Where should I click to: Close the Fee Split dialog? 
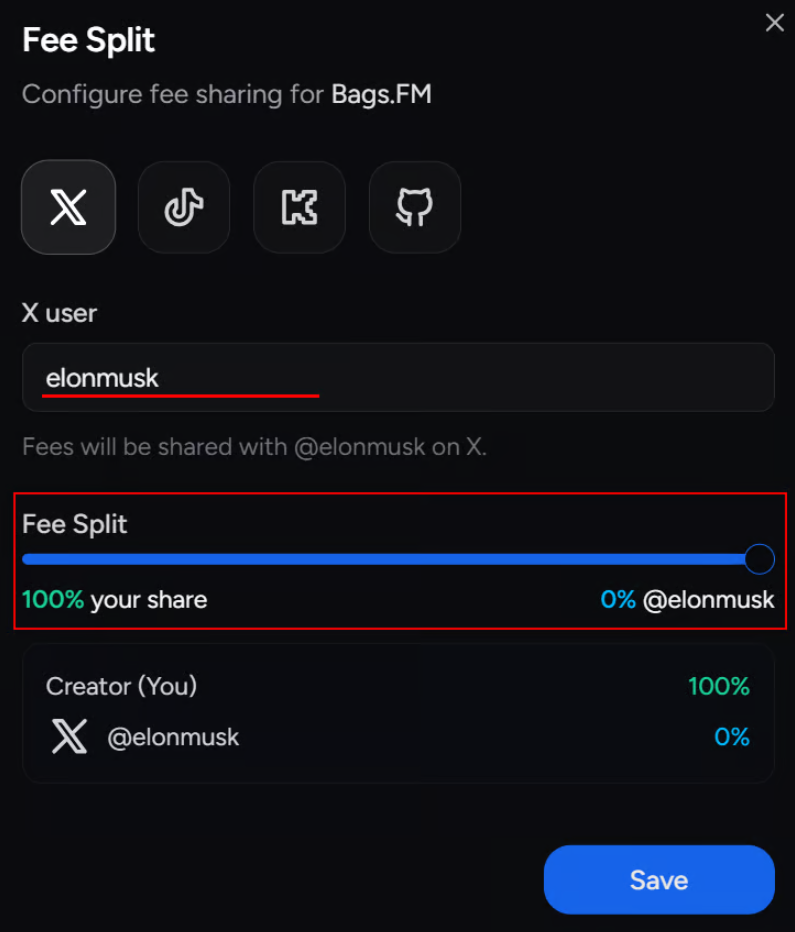775,22
